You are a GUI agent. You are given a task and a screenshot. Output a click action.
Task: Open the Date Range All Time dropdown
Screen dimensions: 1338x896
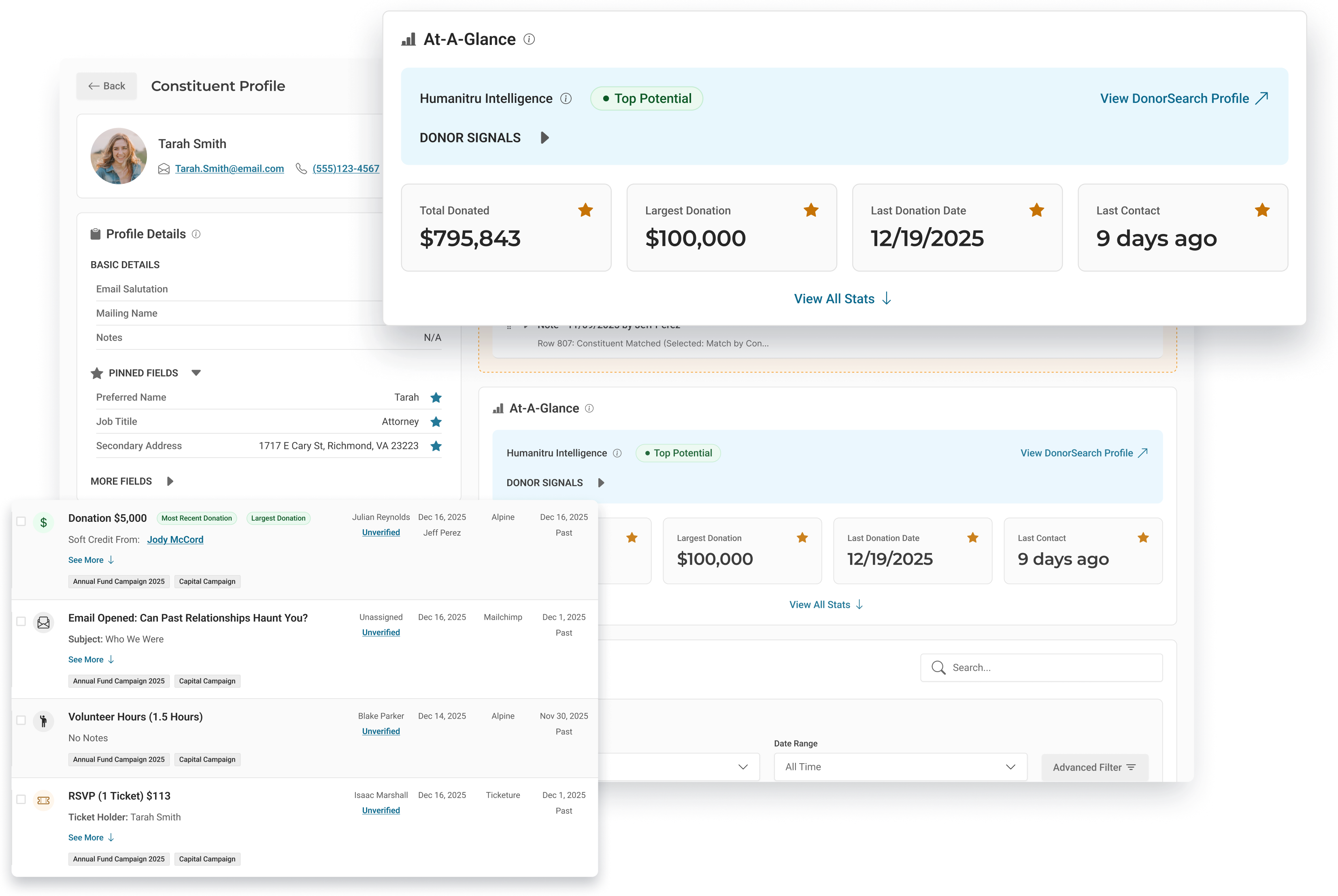(x=900, y=767)
